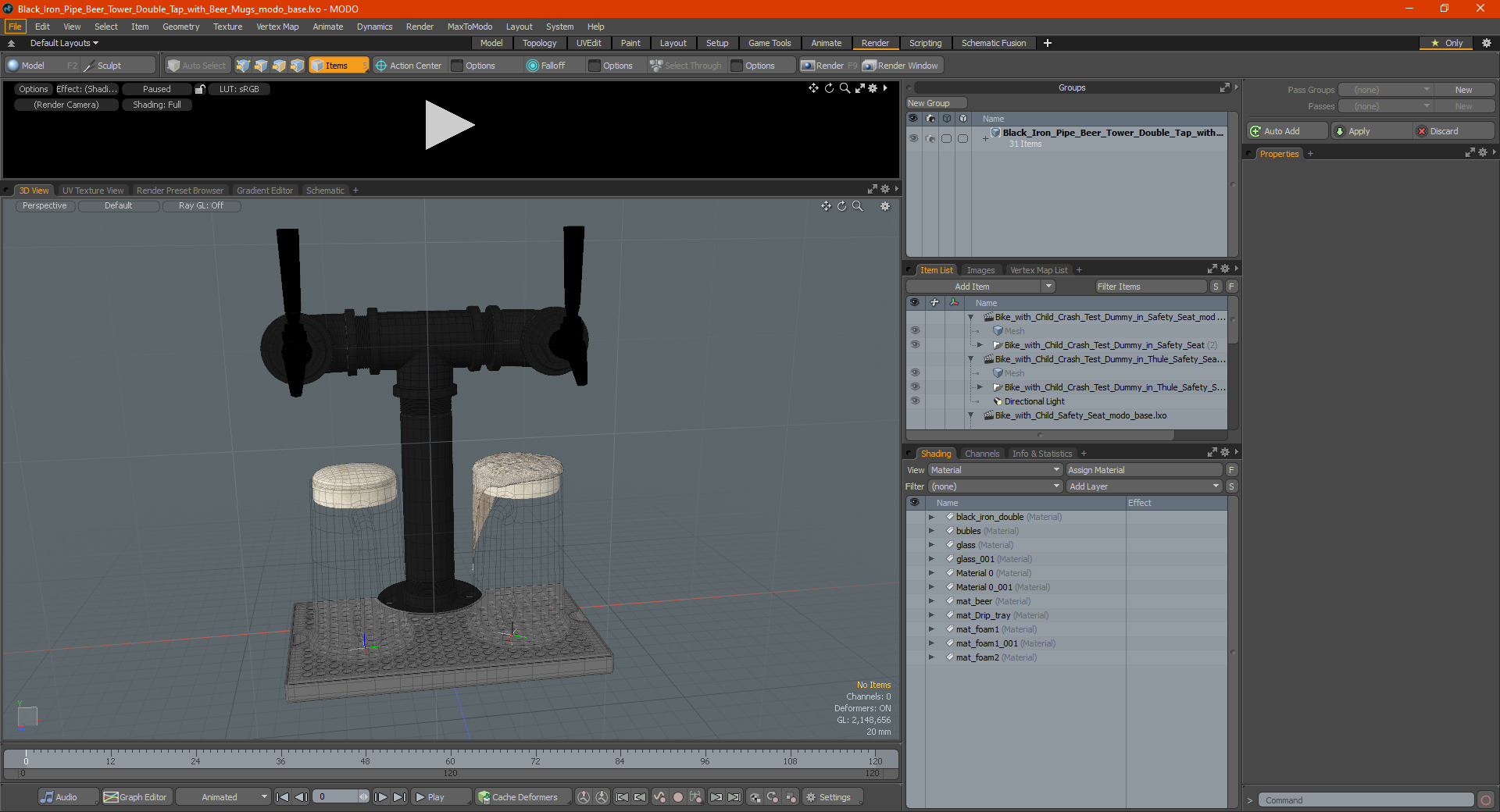Screen dimensions: 1500x812
Task: Click the 3D viewport pan arrows icon
Action: [x=826, y=206]
